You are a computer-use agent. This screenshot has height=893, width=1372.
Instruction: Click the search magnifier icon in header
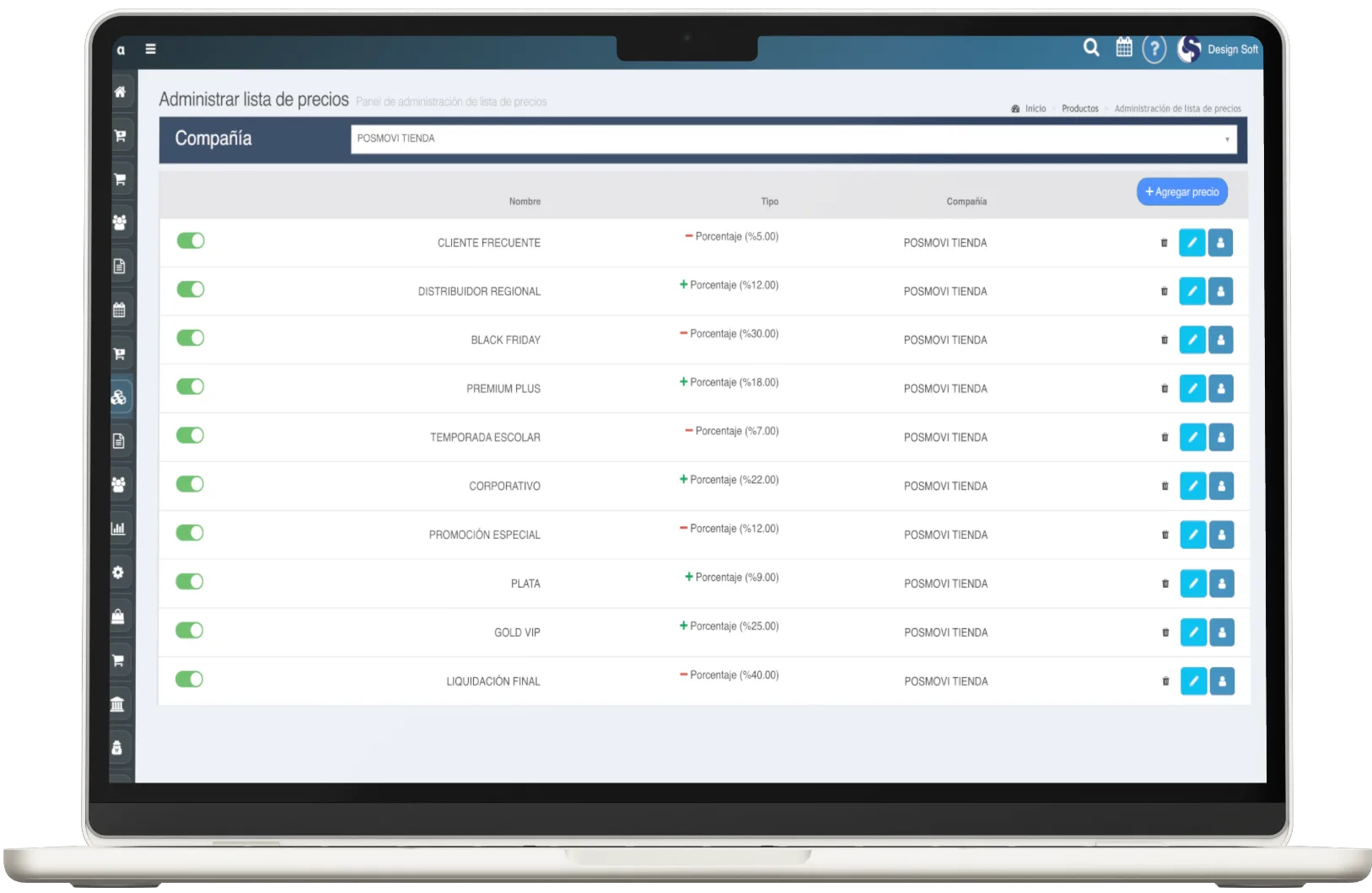(1091, 48)
